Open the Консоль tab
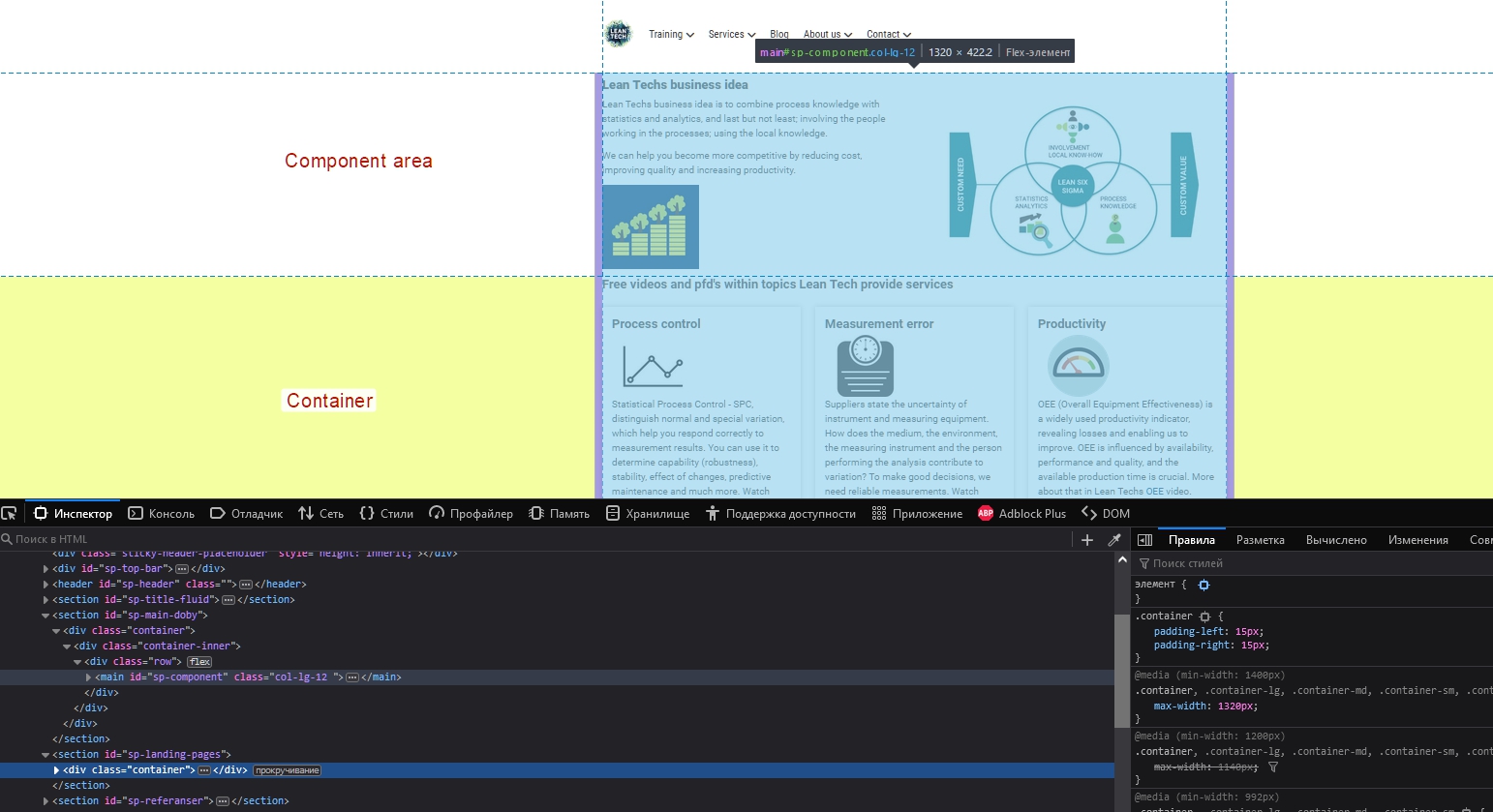This screenshot has height=812, width=1493. pos(162,514)
